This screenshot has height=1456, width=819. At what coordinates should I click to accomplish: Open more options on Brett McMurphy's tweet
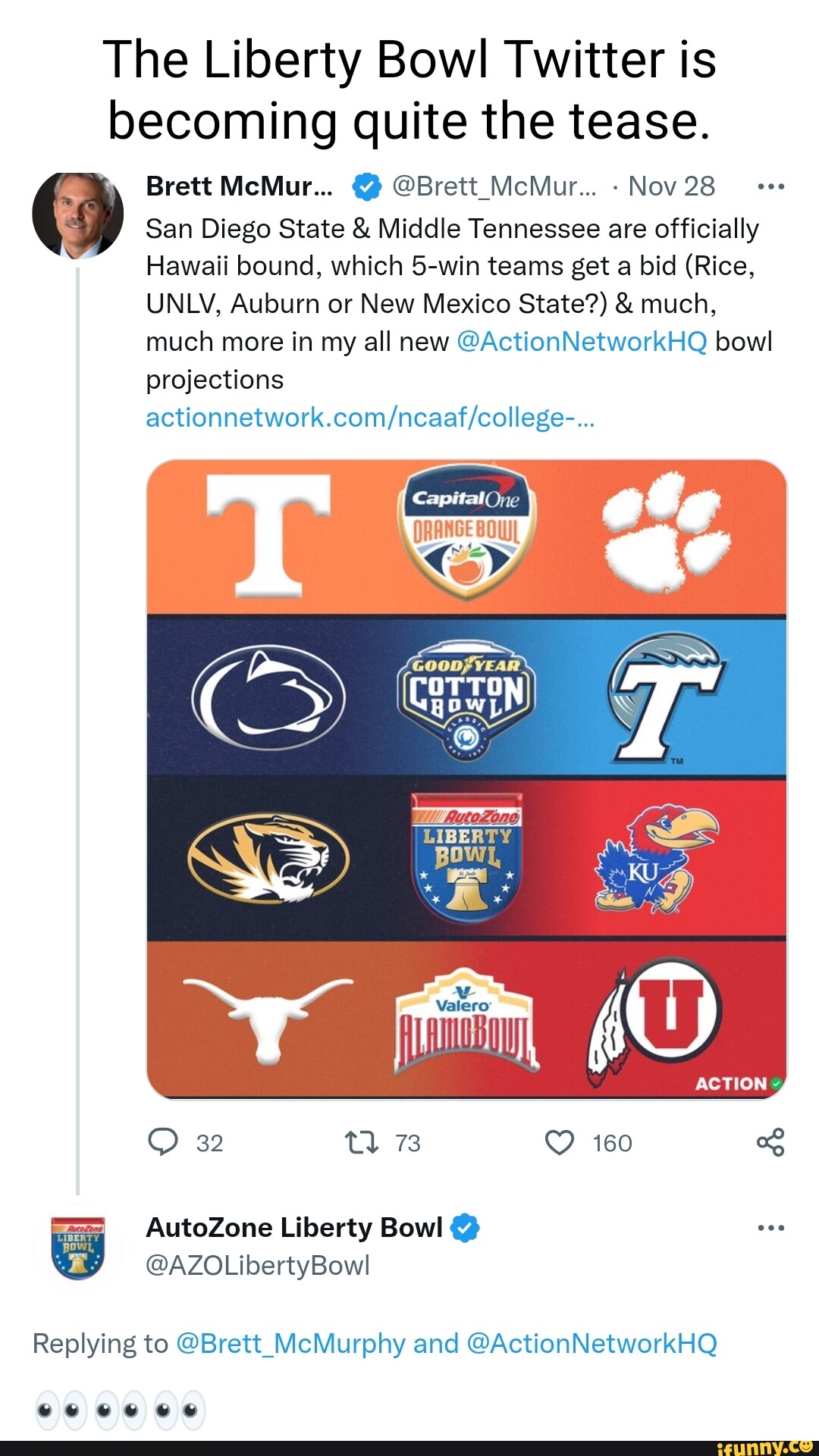point(770,186)
